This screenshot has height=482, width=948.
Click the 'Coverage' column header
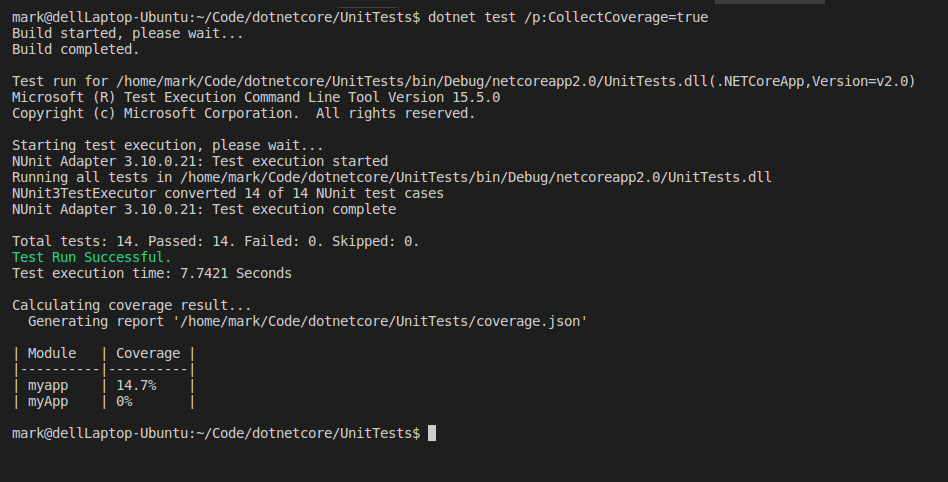pos(148,353)
